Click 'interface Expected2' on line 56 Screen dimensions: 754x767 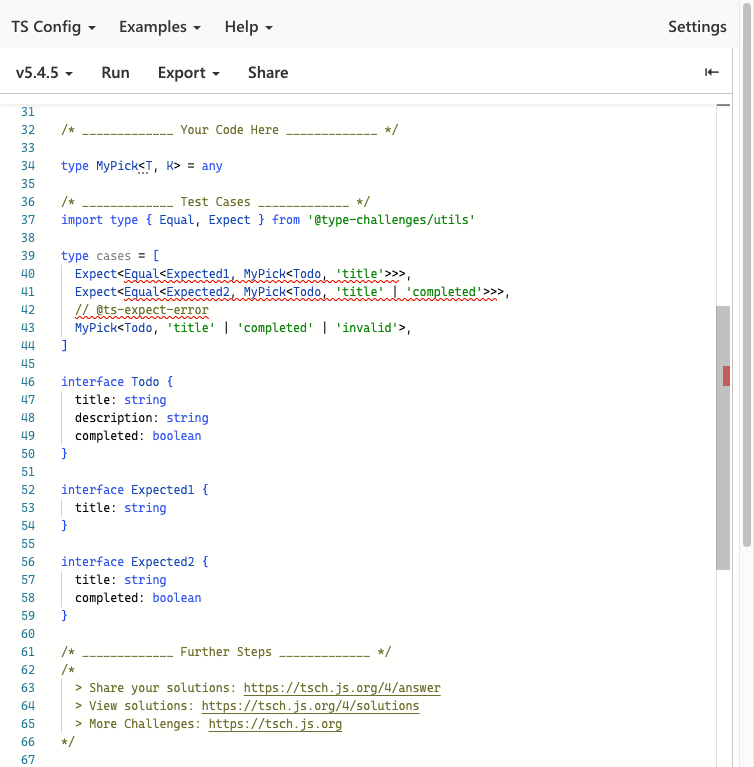tap(127, 562)
